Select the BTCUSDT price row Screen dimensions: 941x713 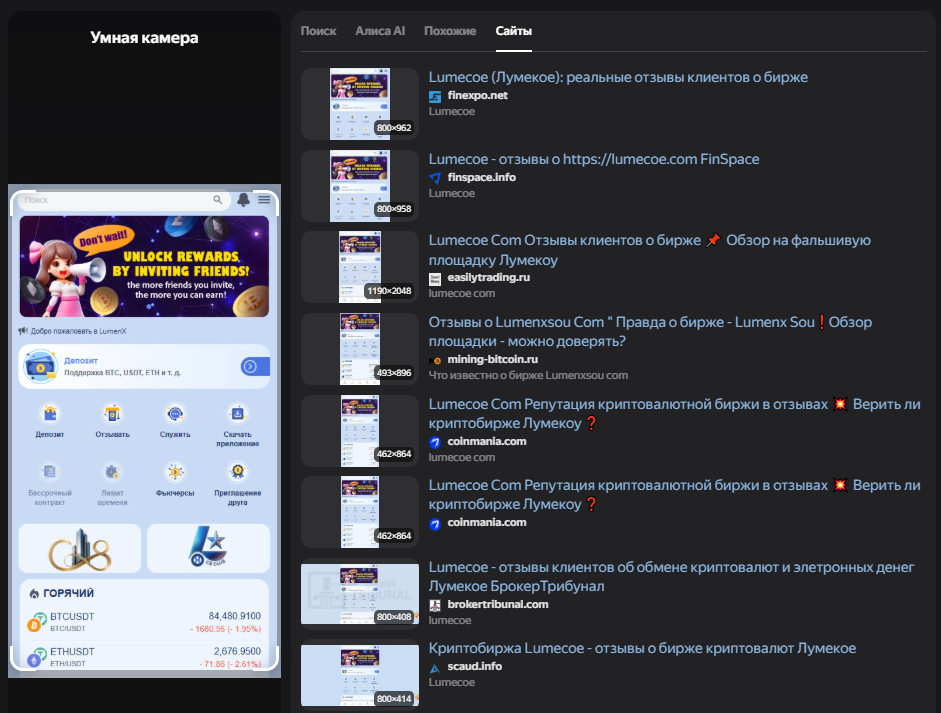point(144,622)
